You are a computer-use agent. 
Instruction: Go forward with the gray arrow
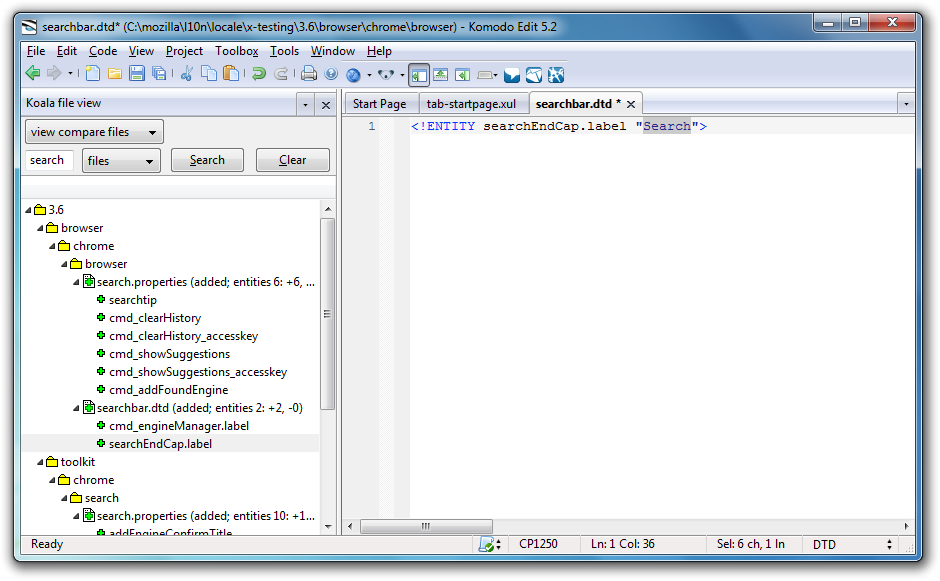pyautogui.click(x=54, y=74)
